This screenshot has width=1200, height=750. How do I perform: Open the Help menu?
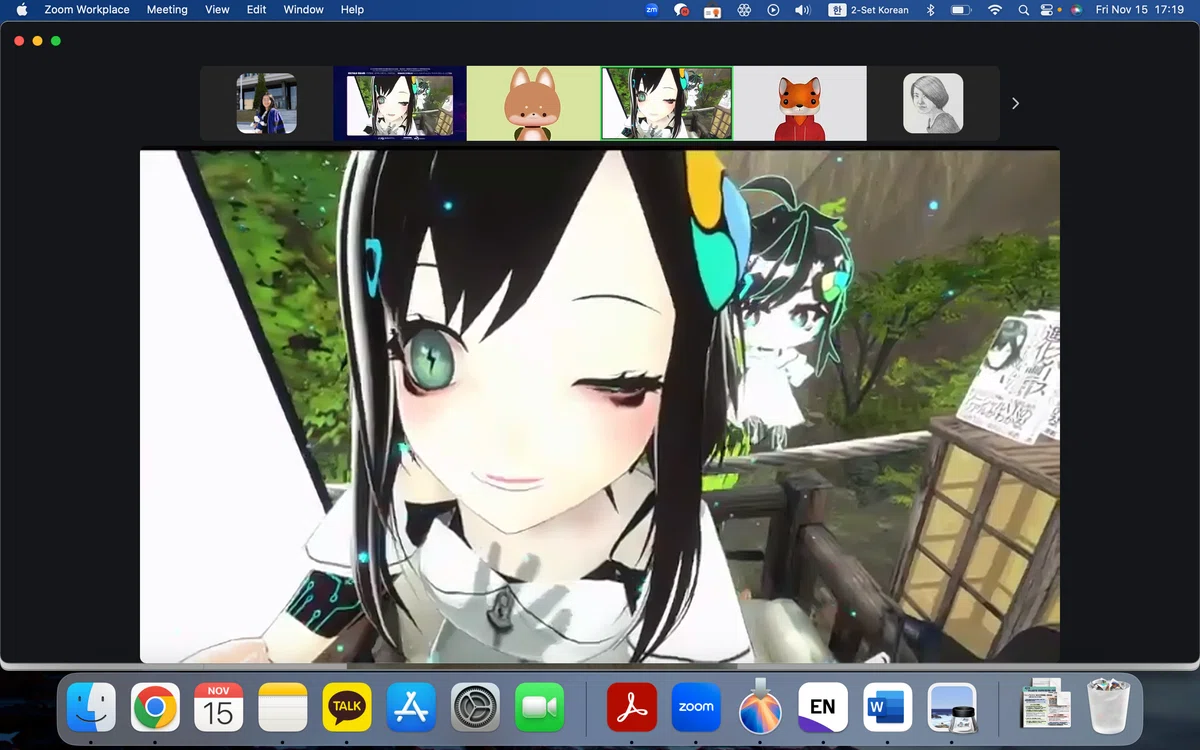point(352,9)
